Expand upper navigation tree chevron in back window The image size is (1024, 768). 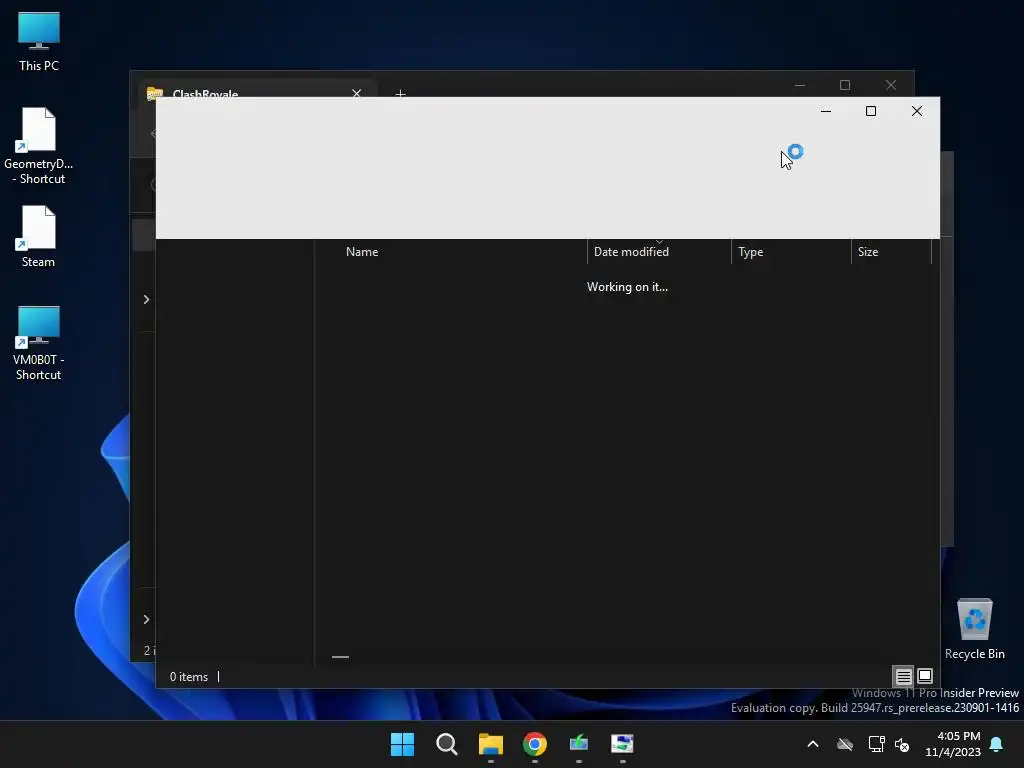[146, 299]
